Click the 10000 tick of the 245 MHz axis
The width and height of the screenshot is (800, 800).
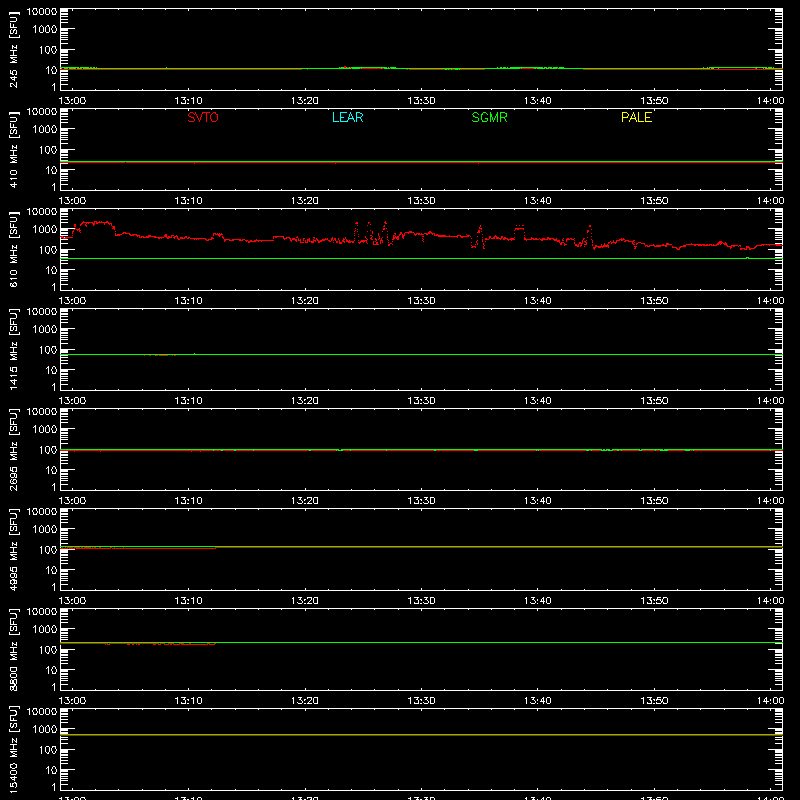(x=42, y=12)
